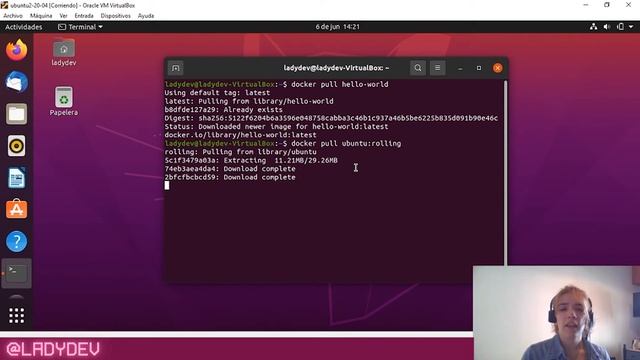
Task: Open the ladydev home folder icon
Action: (x=64, y=53)
